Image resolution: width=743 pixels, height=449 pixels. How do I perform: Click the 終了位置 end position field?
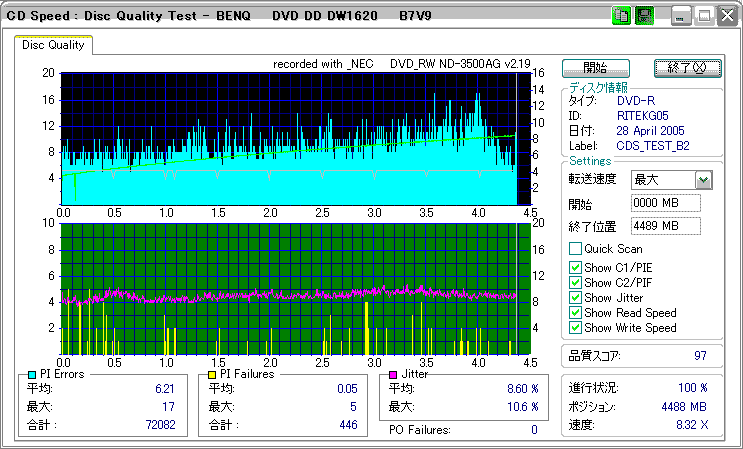665,226
